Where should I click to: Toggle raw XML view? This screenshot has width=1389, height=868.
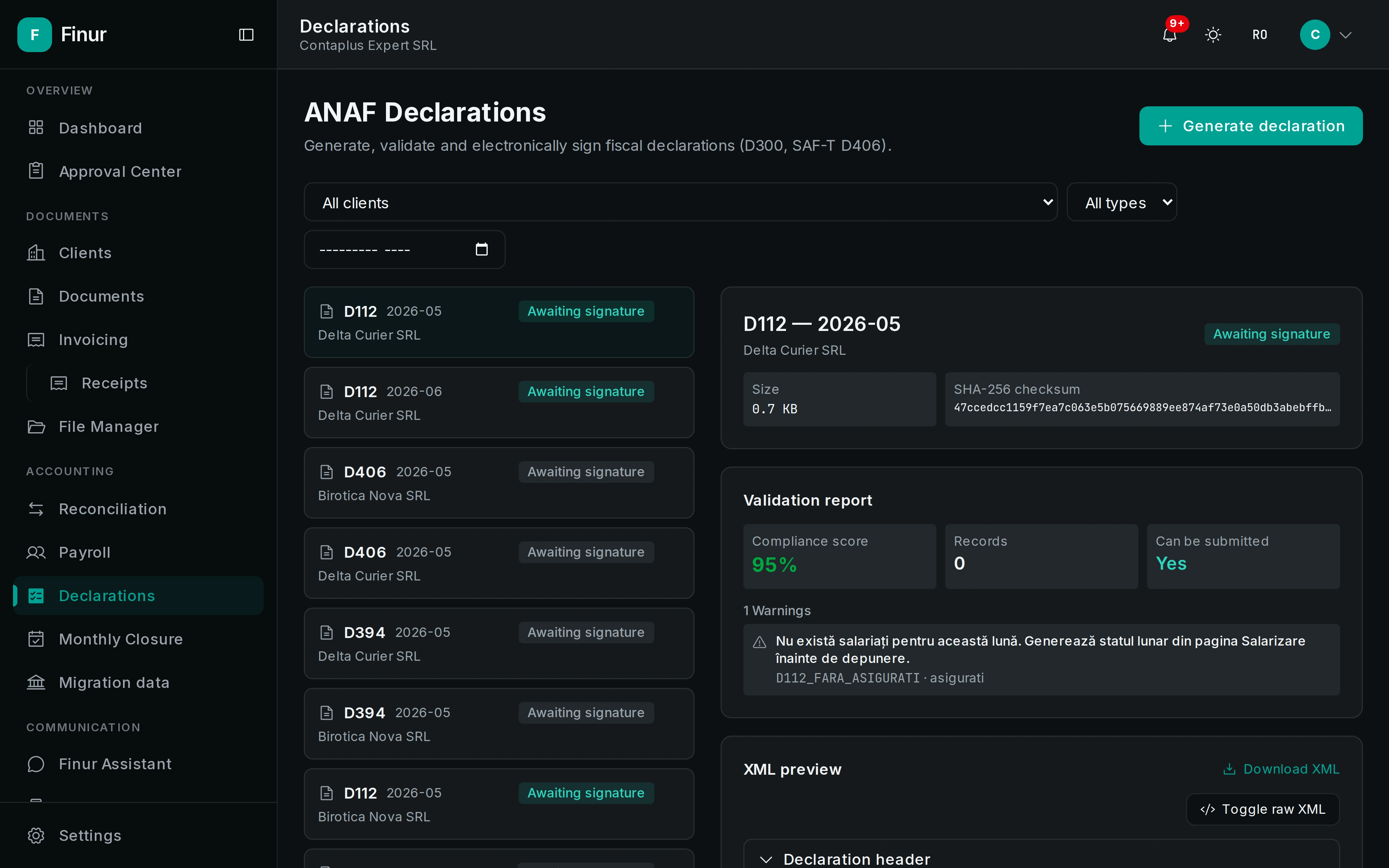pos(1263,809)
